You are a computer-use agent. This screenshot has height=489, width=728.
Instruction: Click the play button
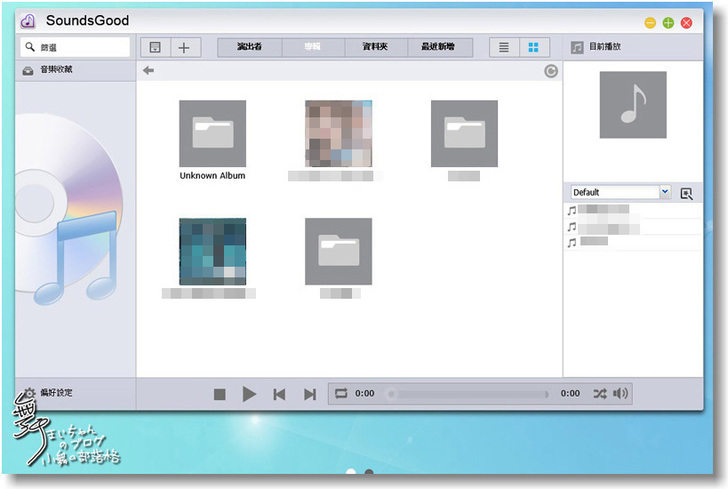249,394
